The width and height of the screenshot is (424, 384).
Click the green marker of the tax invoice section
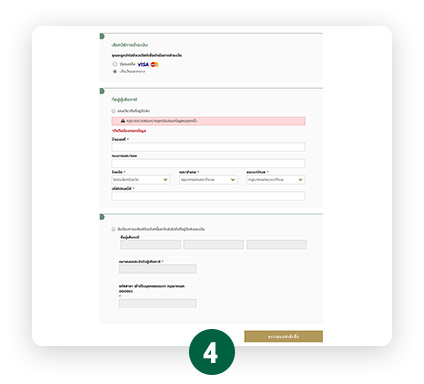pyautogui.click(x=102, y=217)
